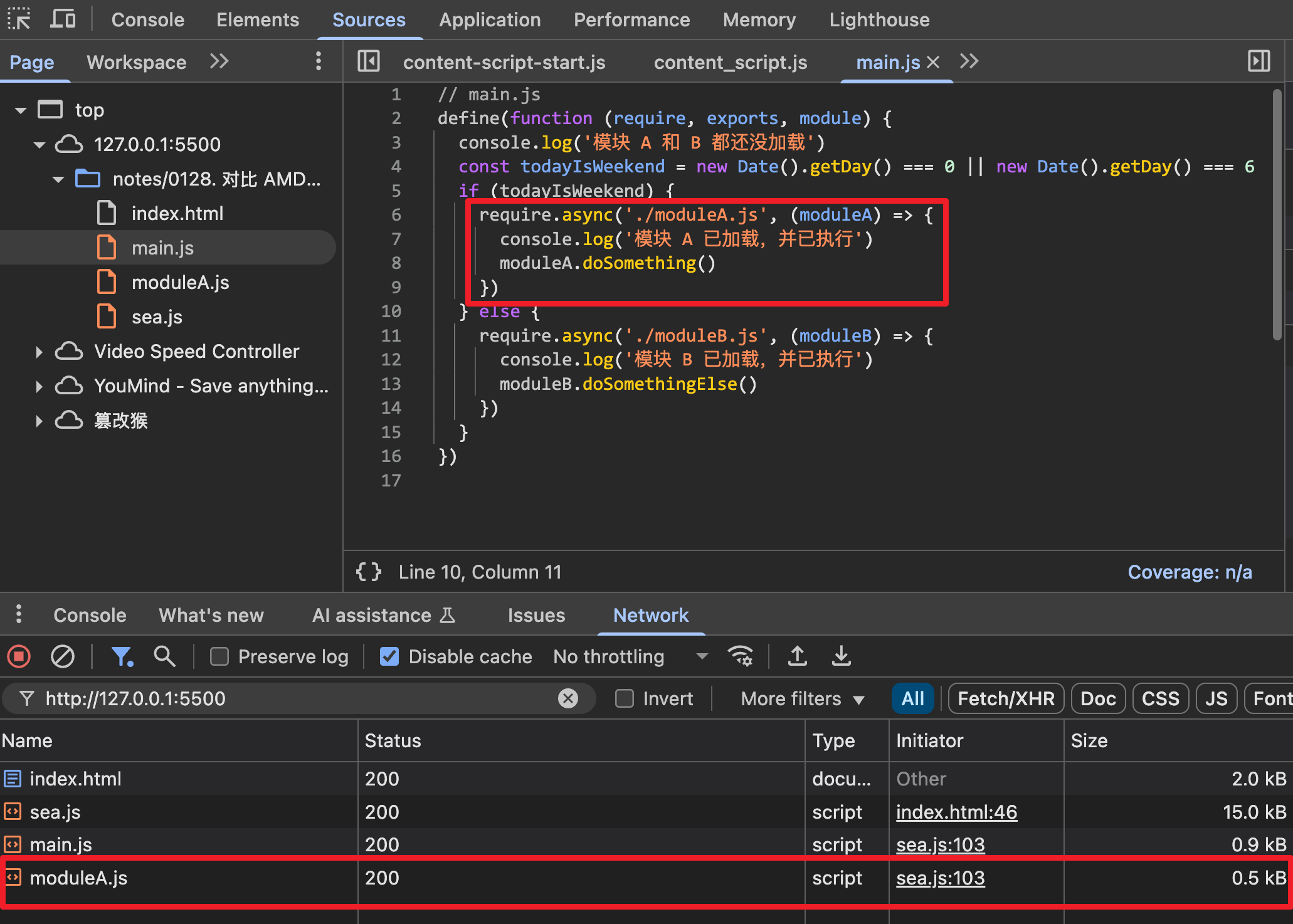The width and height of the screenshot is (1293, 924).
Task: Enable the Preserve log checkbox
Action: pos(219,656)
